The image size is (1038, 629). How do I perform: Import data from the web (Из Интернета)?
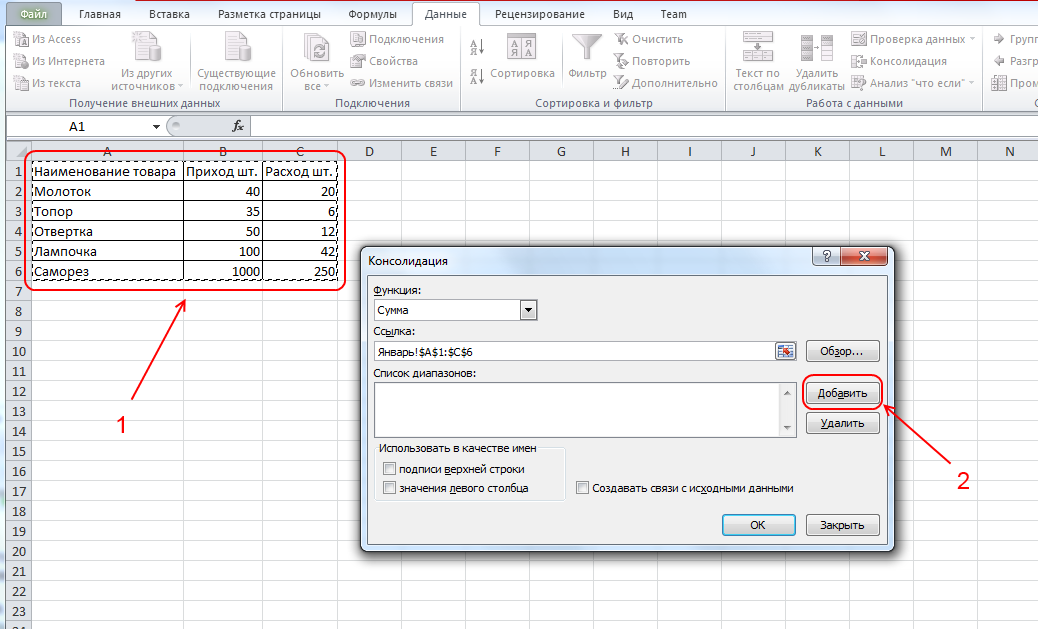[59, 62]
